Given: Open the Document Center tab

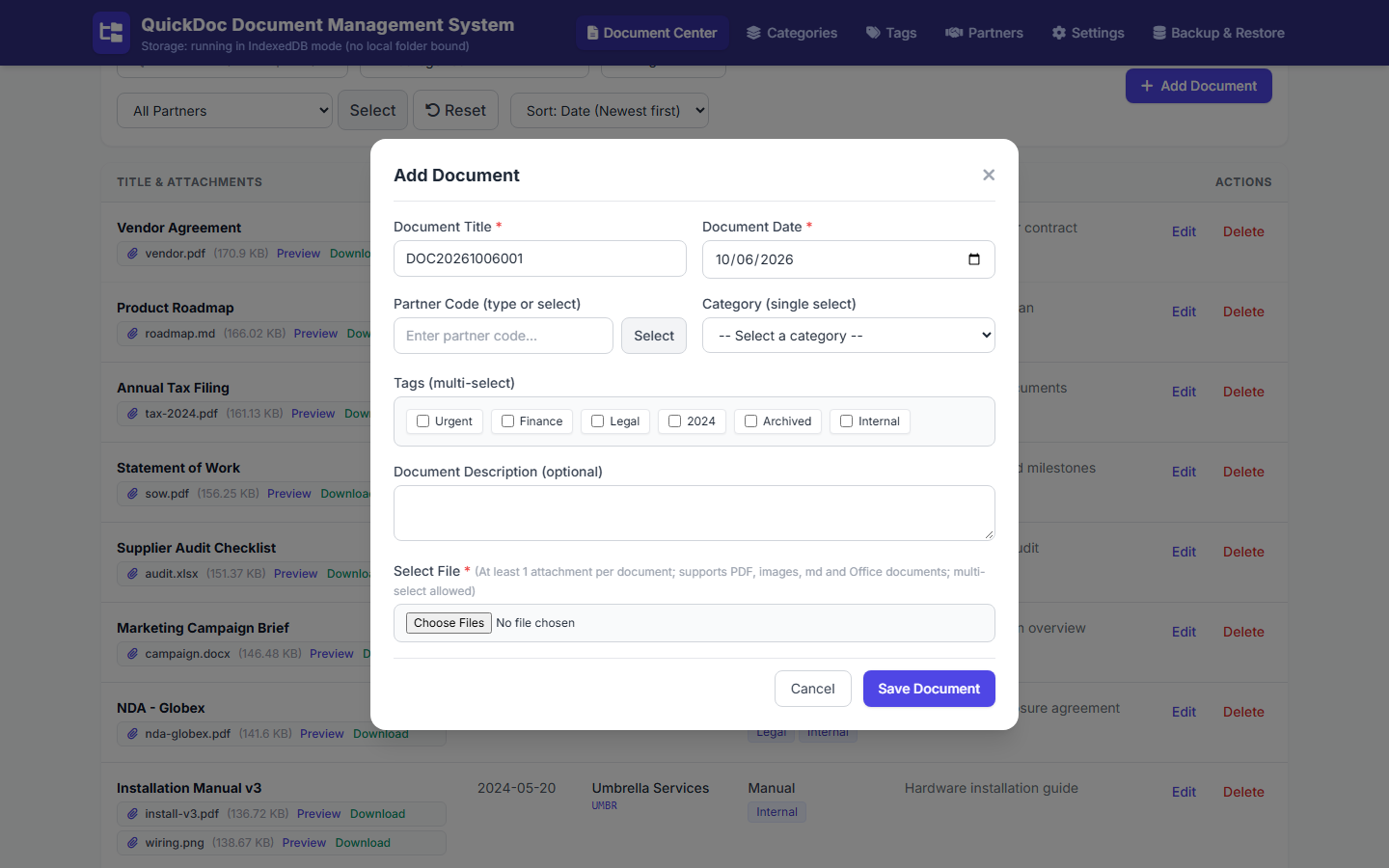Looking at the screenshot, I should (x=653, y=33).
